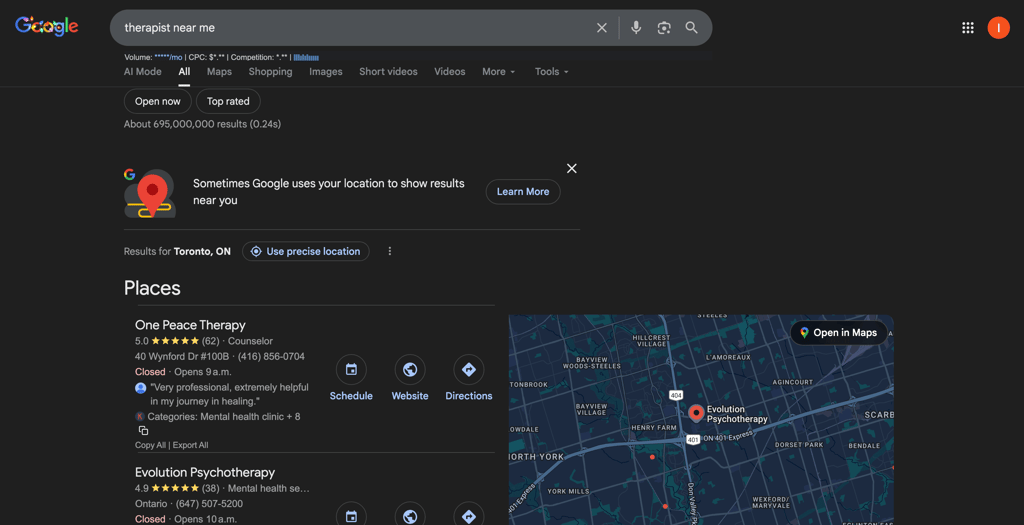1024x525 pixels.
Task: Click the search volume link under search bar
Action: pos(168,57)
